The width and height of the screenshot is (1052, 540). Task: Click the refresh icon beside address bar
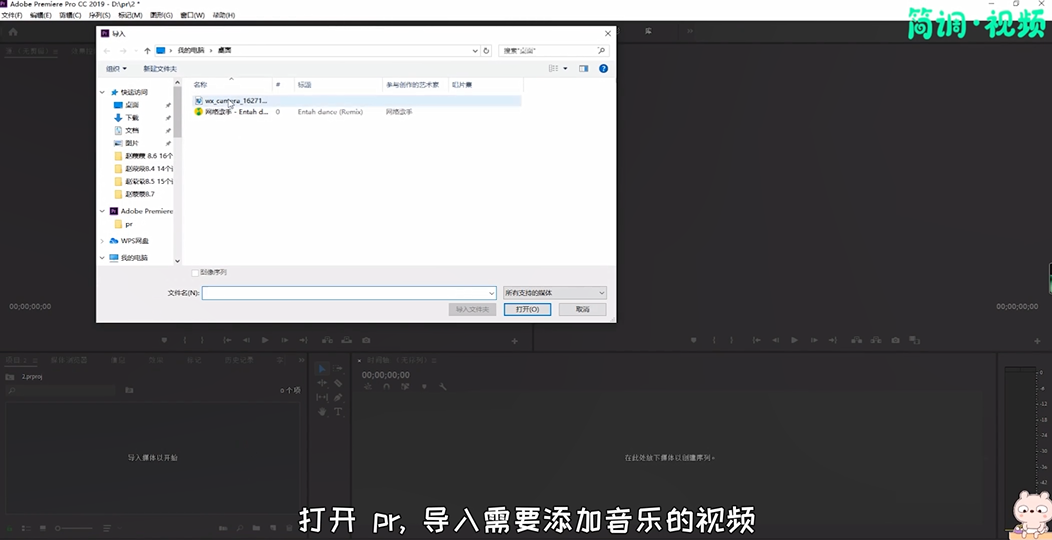click(x=486, y=50)
